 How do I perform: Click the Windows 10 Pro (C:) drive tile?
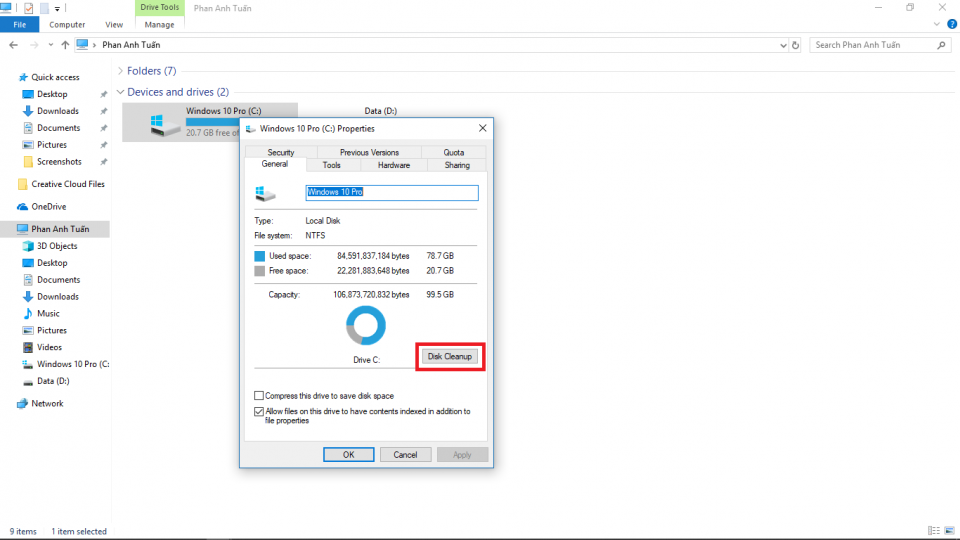tap(210, 122)
